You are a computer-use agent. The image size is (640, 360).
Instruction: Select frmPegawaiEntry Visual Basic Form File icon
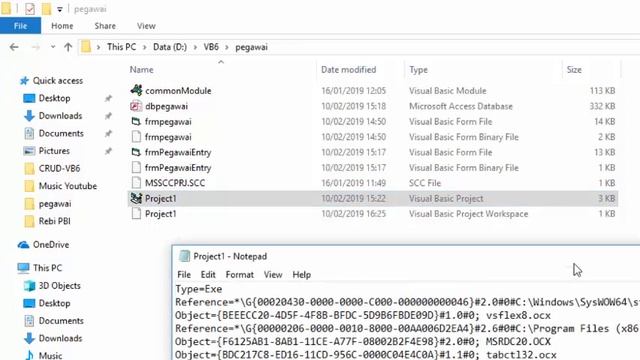tap(136, 152)
